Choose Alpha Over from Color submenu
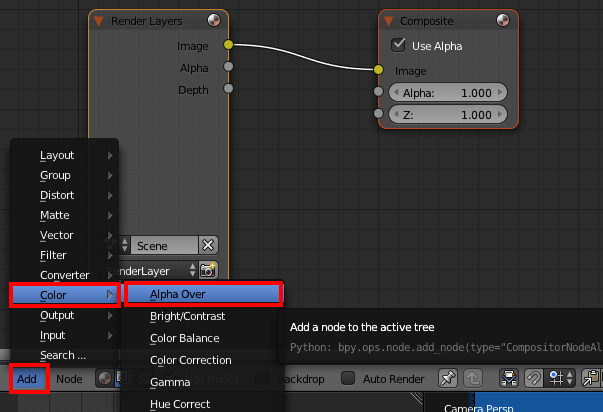Image resolution: width=603 pixels, height=412 pixels. (203, 294)
